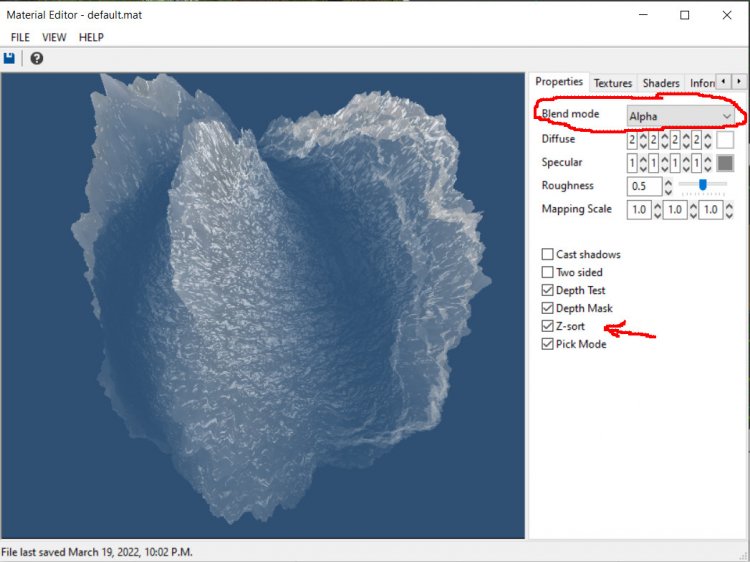Image resolution: width=750 pixels, height=562 pixels.
Task: Enable the Cast shadows checkbox
Action: 547,255
